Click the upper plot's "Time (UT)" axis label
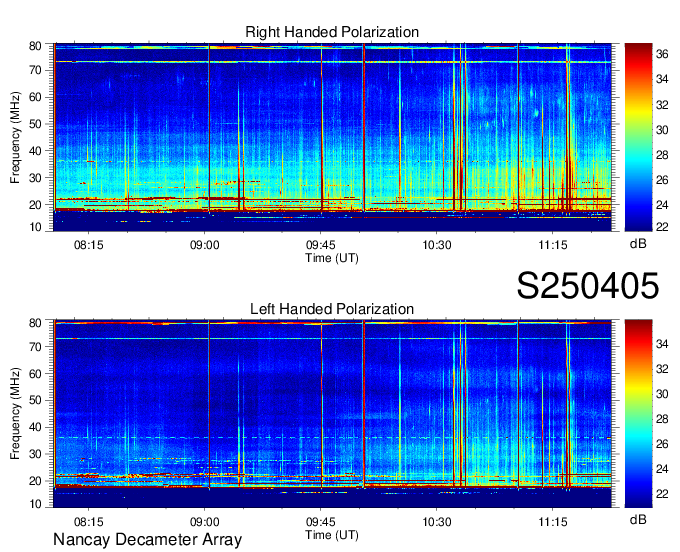This screenshot has height=552, width=680. (x=332, y=258)
